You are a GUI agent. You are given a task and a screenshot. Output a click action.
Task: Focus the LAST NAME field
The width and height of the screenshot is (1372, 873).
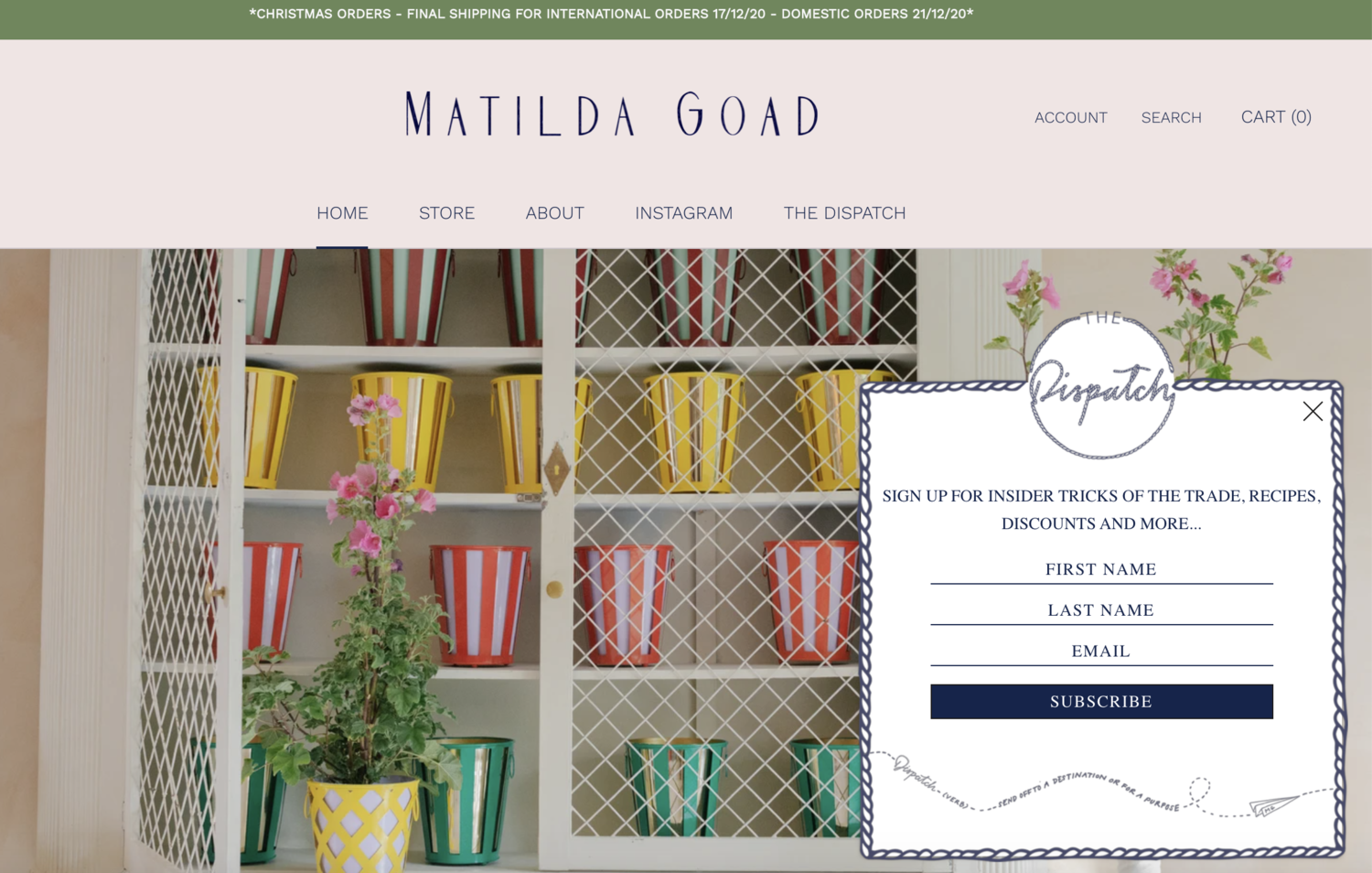pos(1101,610)
